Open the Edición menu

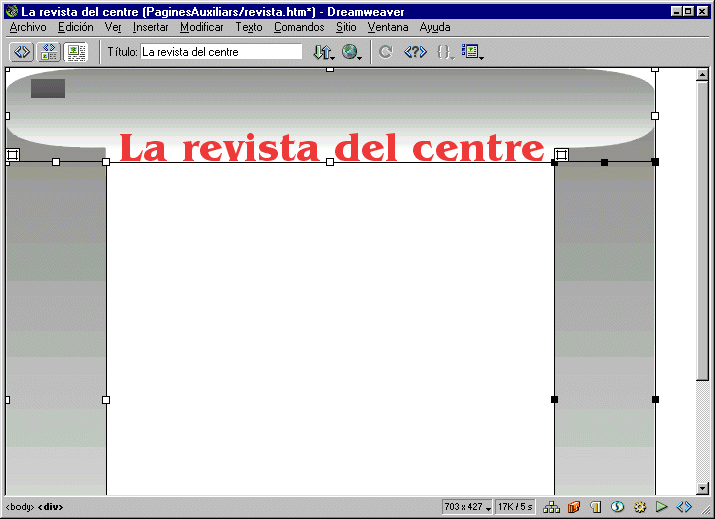pos(76,27)
